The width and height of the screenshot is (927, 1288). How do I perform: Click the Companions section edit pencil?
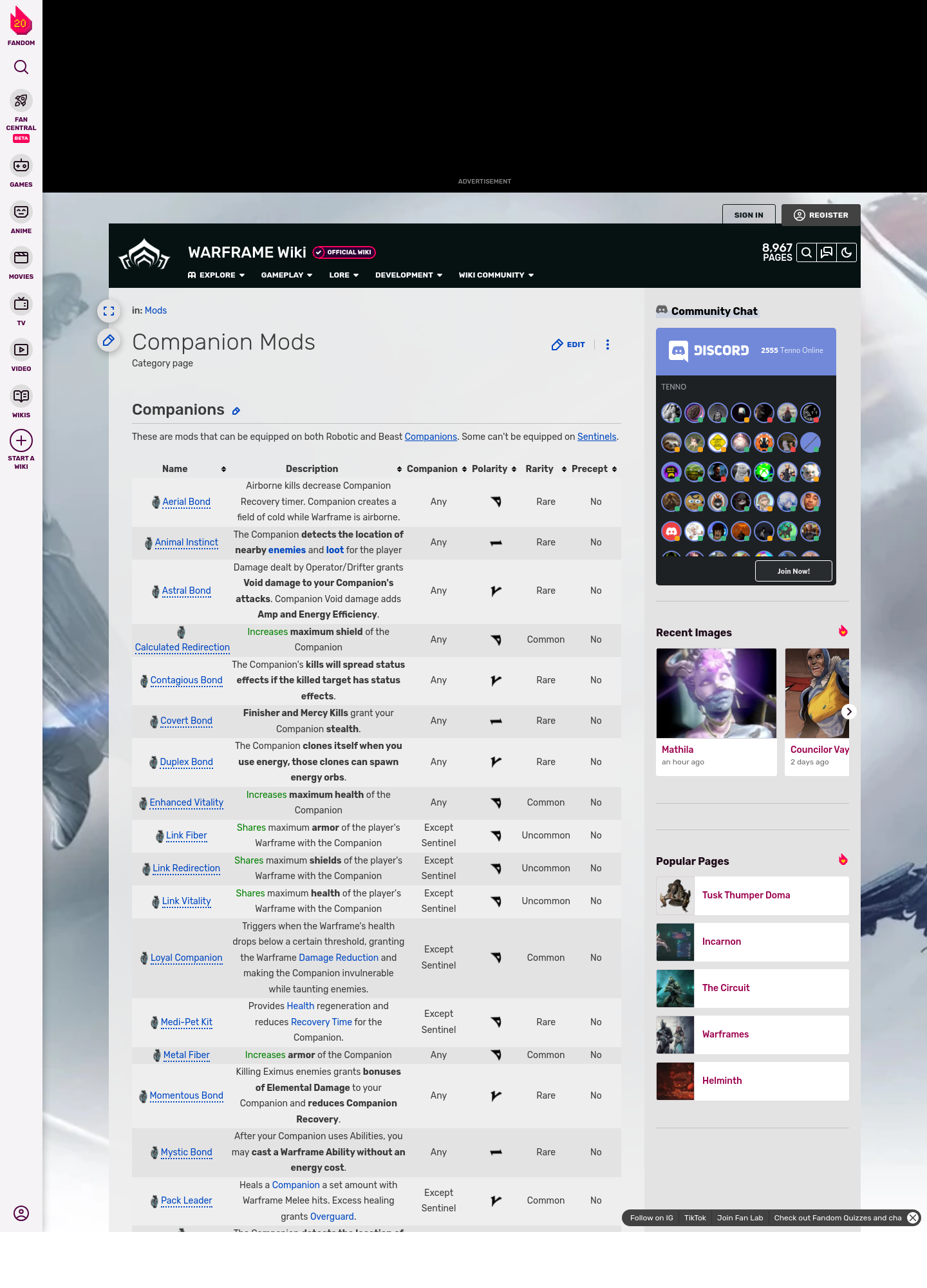coord(236,411)
